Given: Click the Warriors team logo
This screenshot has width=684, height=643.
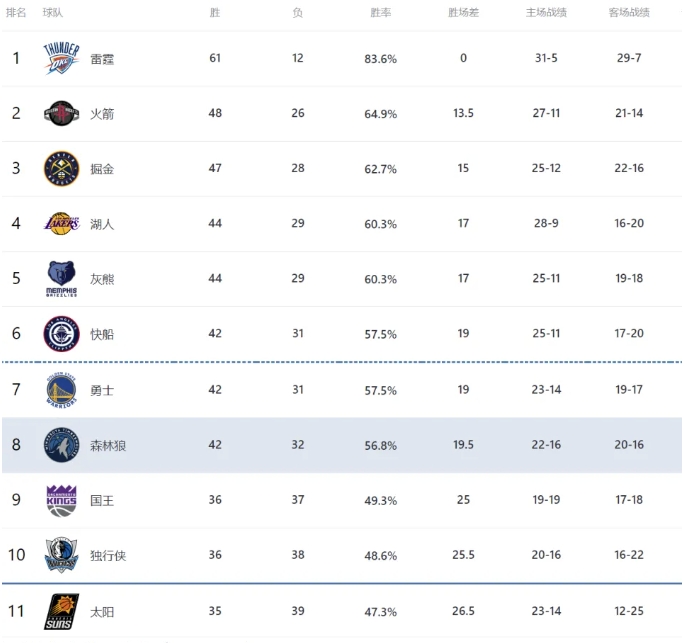Looking at the screenshot, I should 62,390.
